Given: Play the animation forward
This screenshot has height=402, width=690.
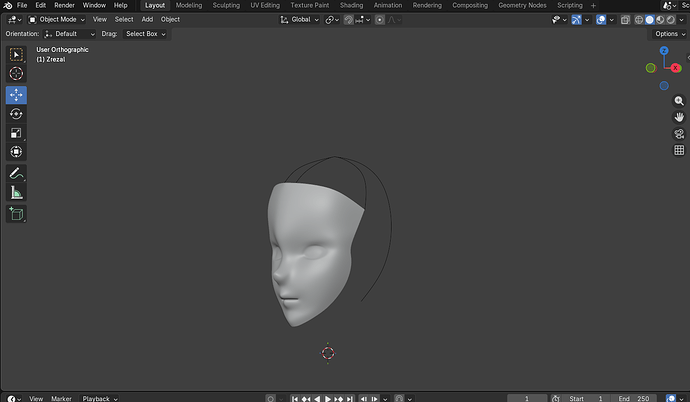Looking at the screenshot, I should pyautogui.click(x=328, y=398).
